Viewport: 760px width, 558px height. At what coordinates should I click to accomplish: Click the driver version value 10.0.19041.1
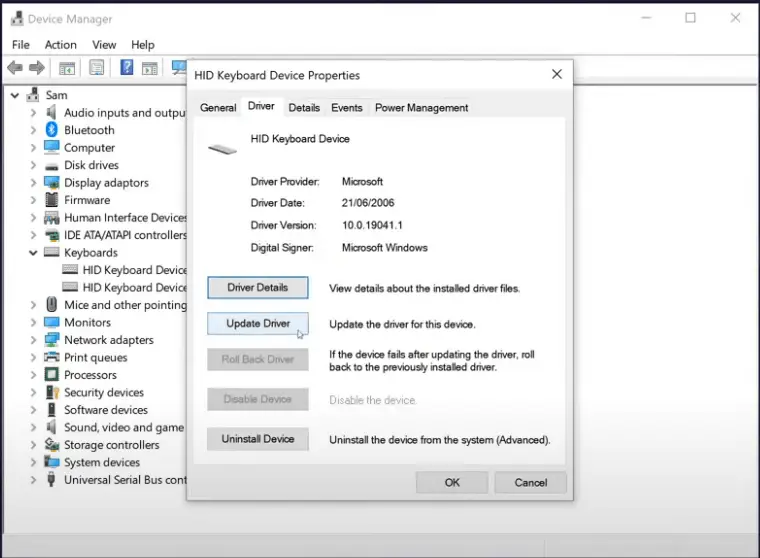(372, 225)
